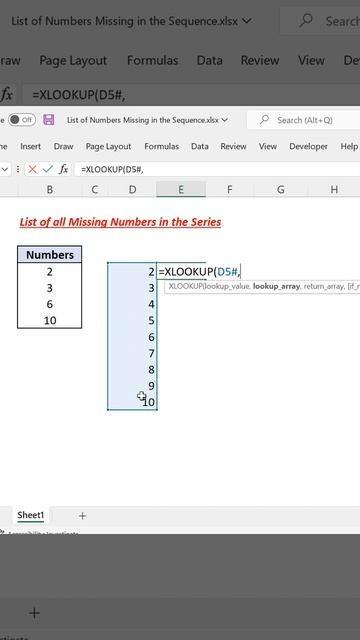
Task: Click lookup_value argument in tooltip
Action: coord(227,286)
